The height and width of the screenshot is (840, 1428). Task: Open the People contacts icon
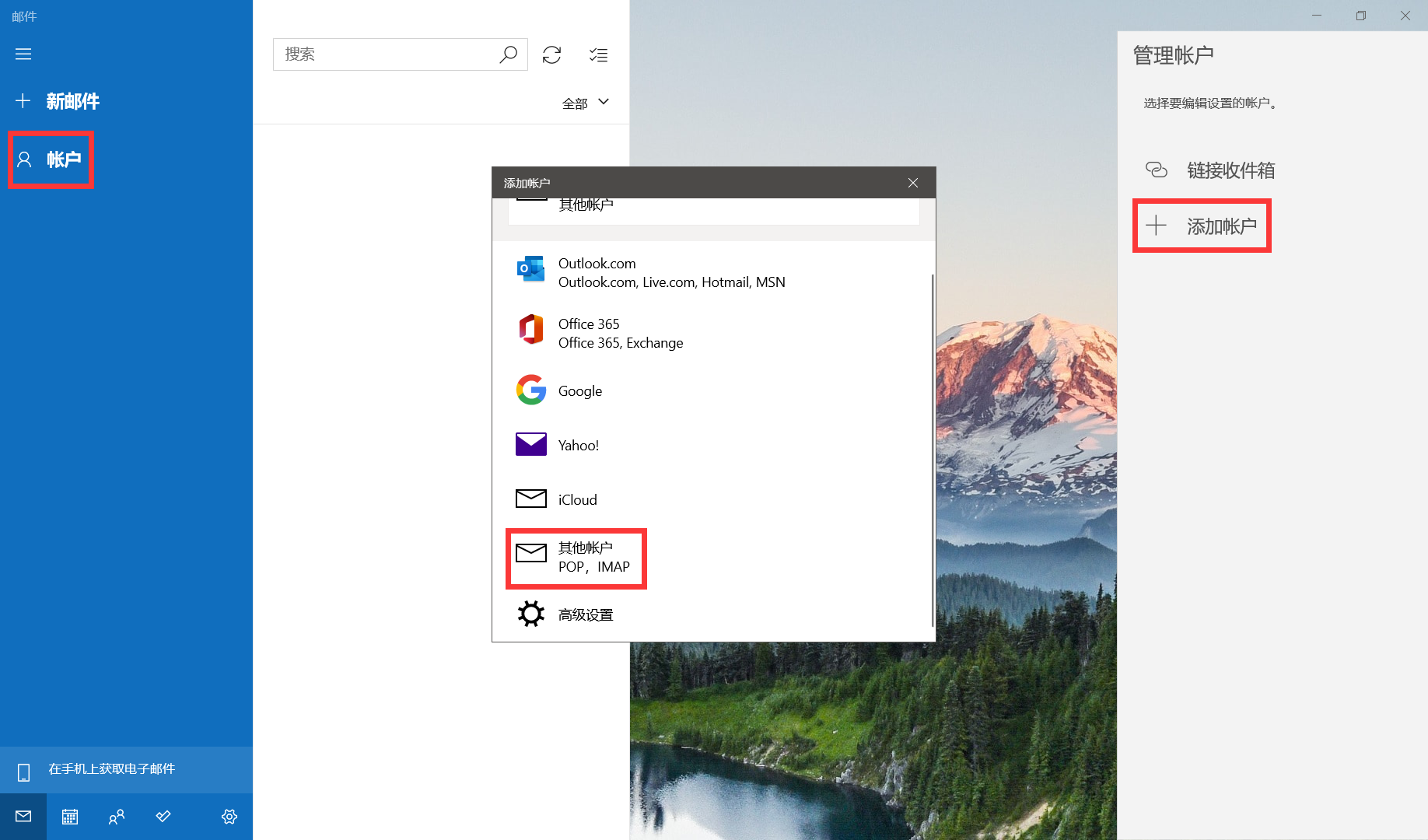coord(117,817)
